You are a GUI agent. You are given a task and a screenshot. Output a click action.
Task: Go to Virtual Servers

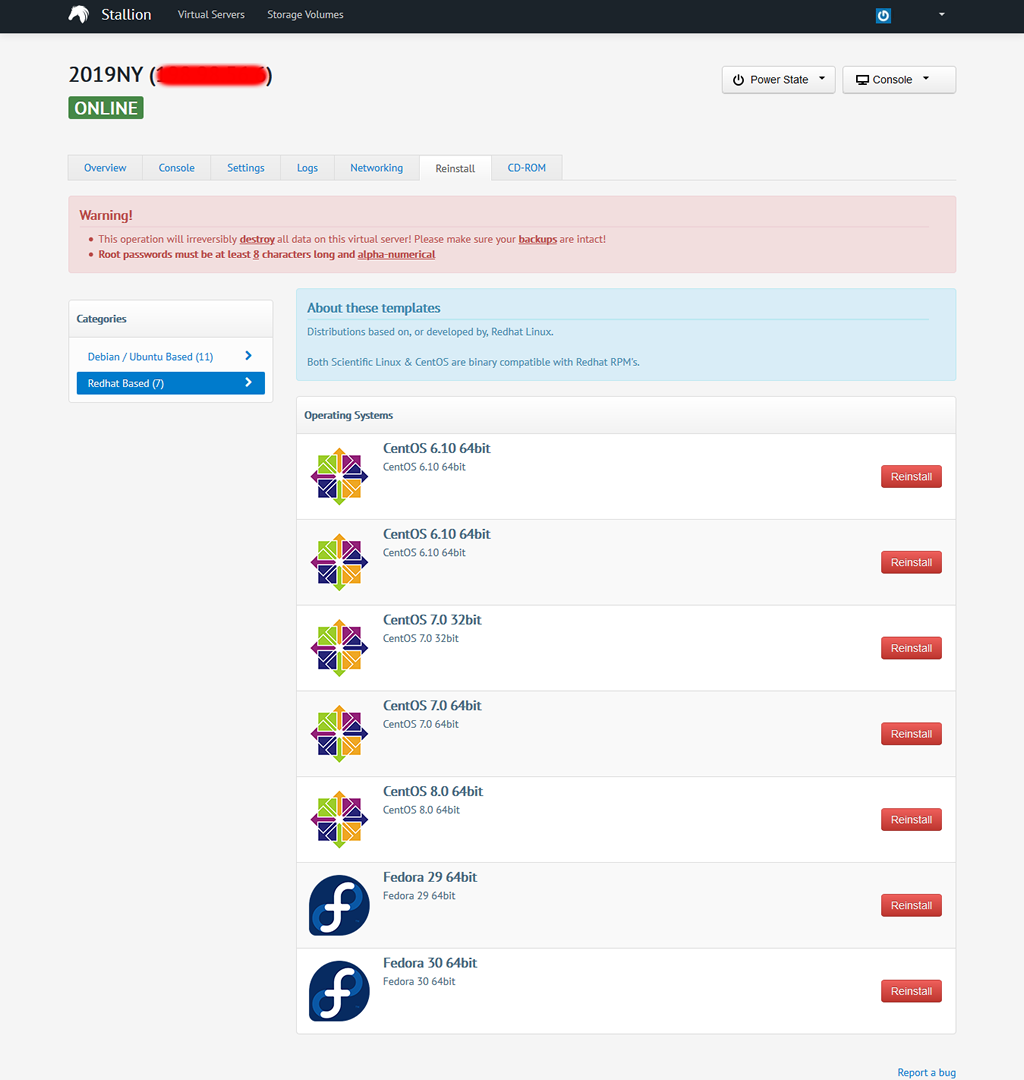211,14
